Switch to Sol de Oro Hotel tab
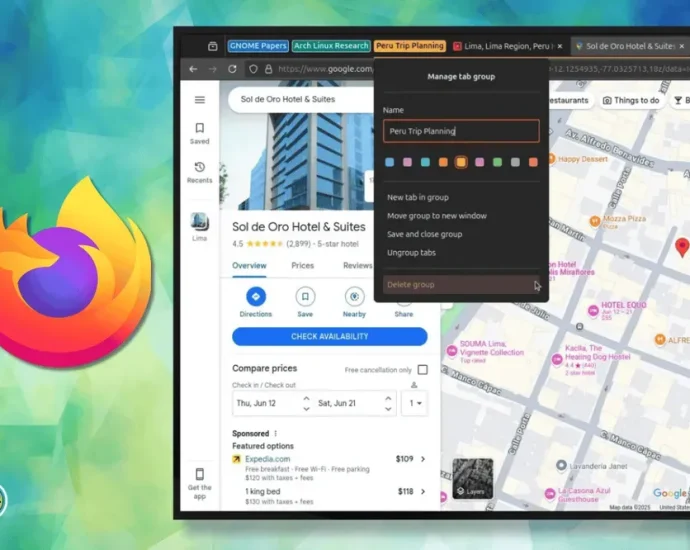The width and height of the screenshot is (690, 550). [x=625, y=46]
